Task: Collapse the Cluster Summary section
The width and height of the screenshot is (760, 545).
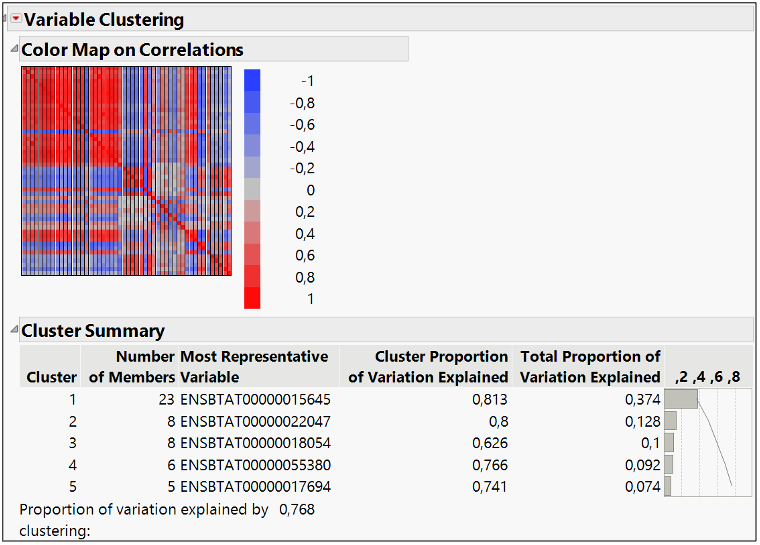Action: (x=13, y=330)
